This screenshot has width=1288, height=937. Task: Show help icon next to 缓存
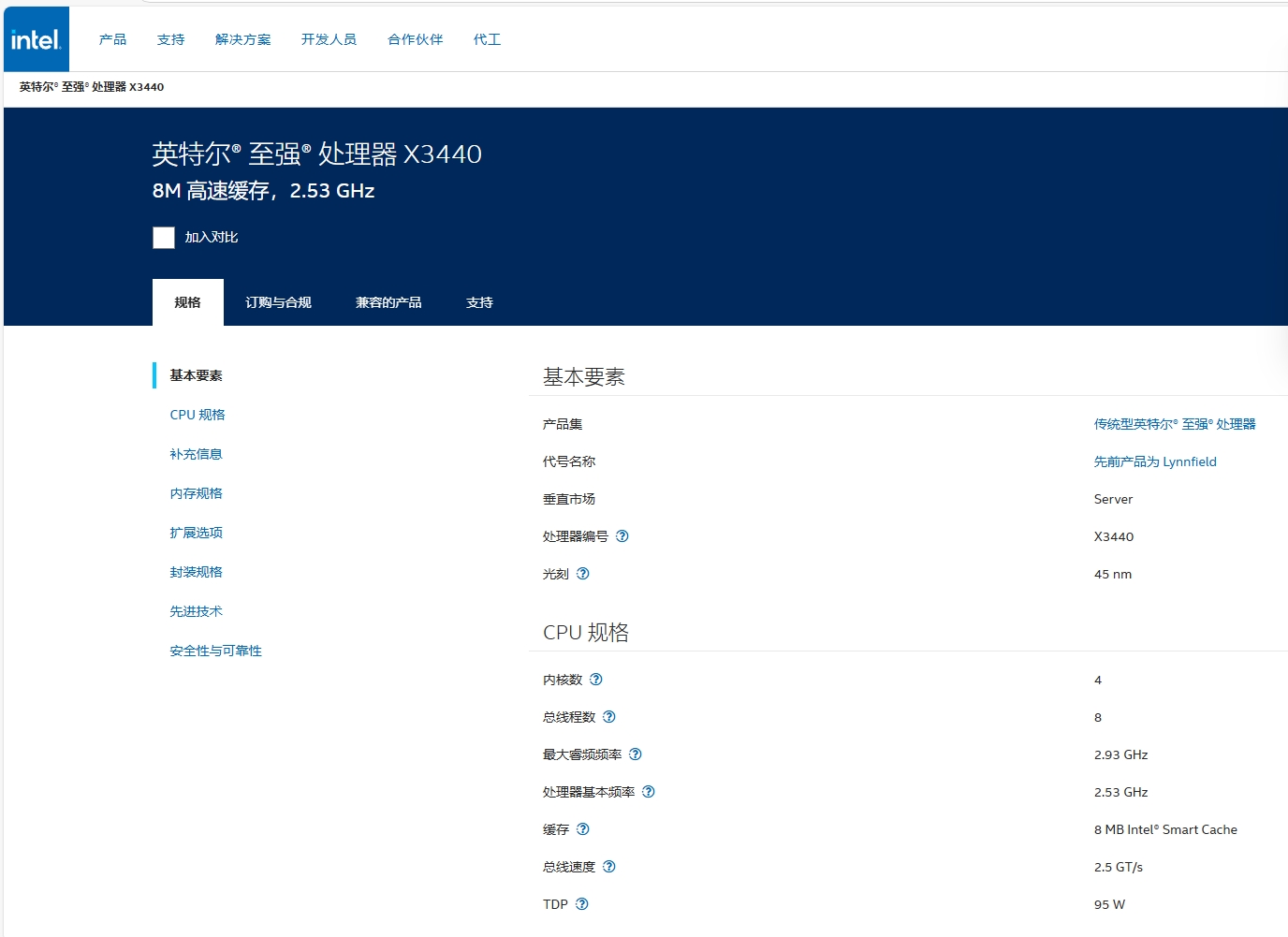583,829
